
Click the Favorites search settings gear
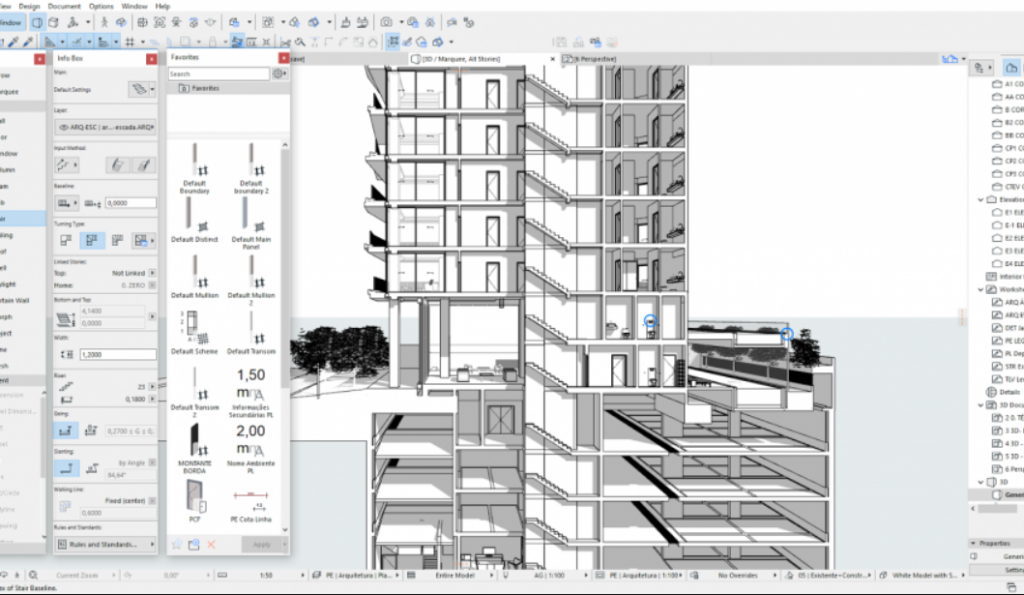(279, 74)
